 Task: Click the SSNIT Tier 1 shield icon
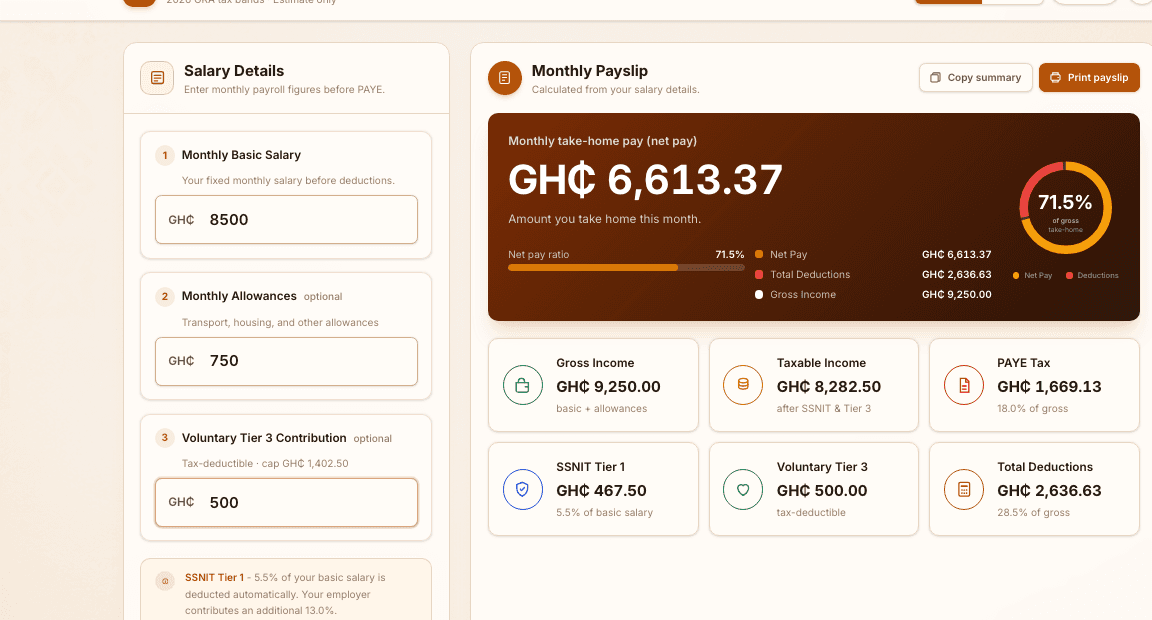(522, 489)
